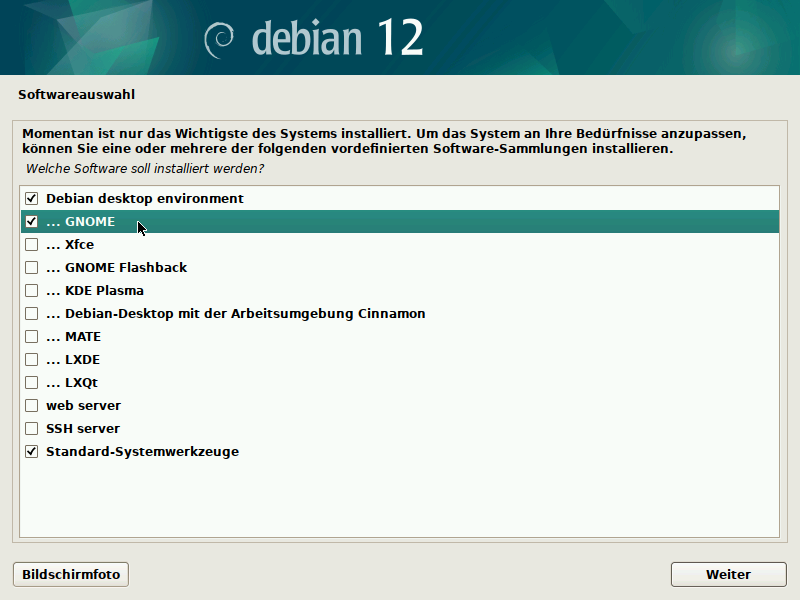This screenshot has width=800, height=600.
Task: Uncheck the GNOME checkbox
Action: [32, 221]
